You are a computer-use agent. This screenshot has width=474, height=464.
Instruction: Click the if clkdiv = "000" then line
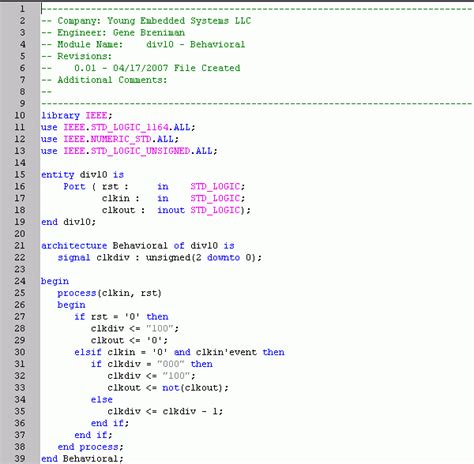point(152,364)
